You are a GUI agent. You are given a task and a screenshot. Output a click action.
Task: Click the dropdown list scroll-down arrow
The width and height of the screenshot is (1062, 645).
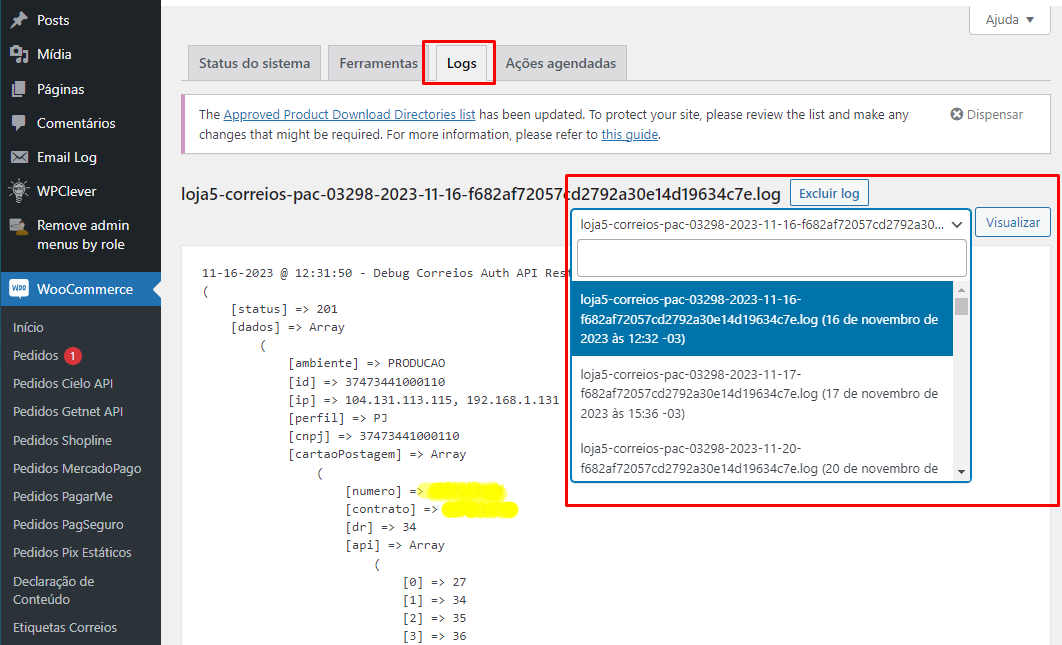click(961, 472)
